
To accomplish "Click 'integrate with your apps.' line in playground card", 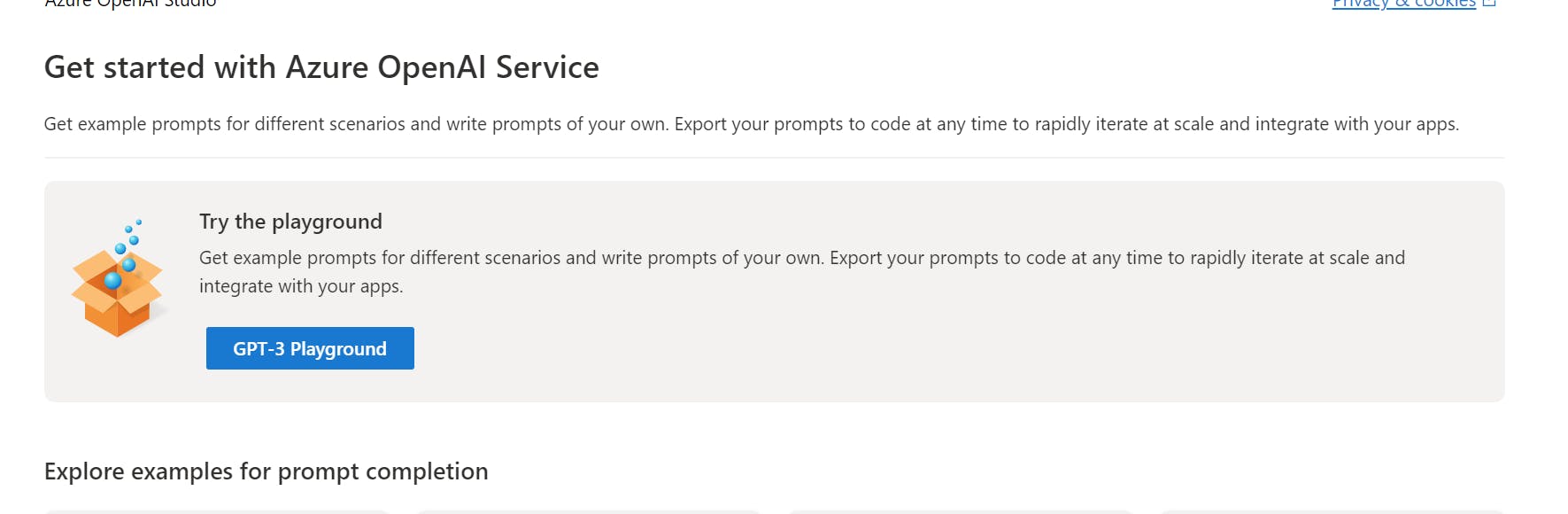I will click(301, 286).
